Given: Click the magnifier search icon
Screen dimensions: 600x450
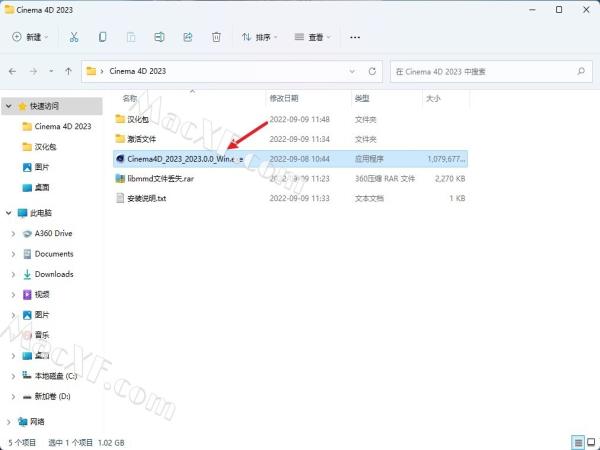Looking at the screenshot, I should (x=581, y=71).
